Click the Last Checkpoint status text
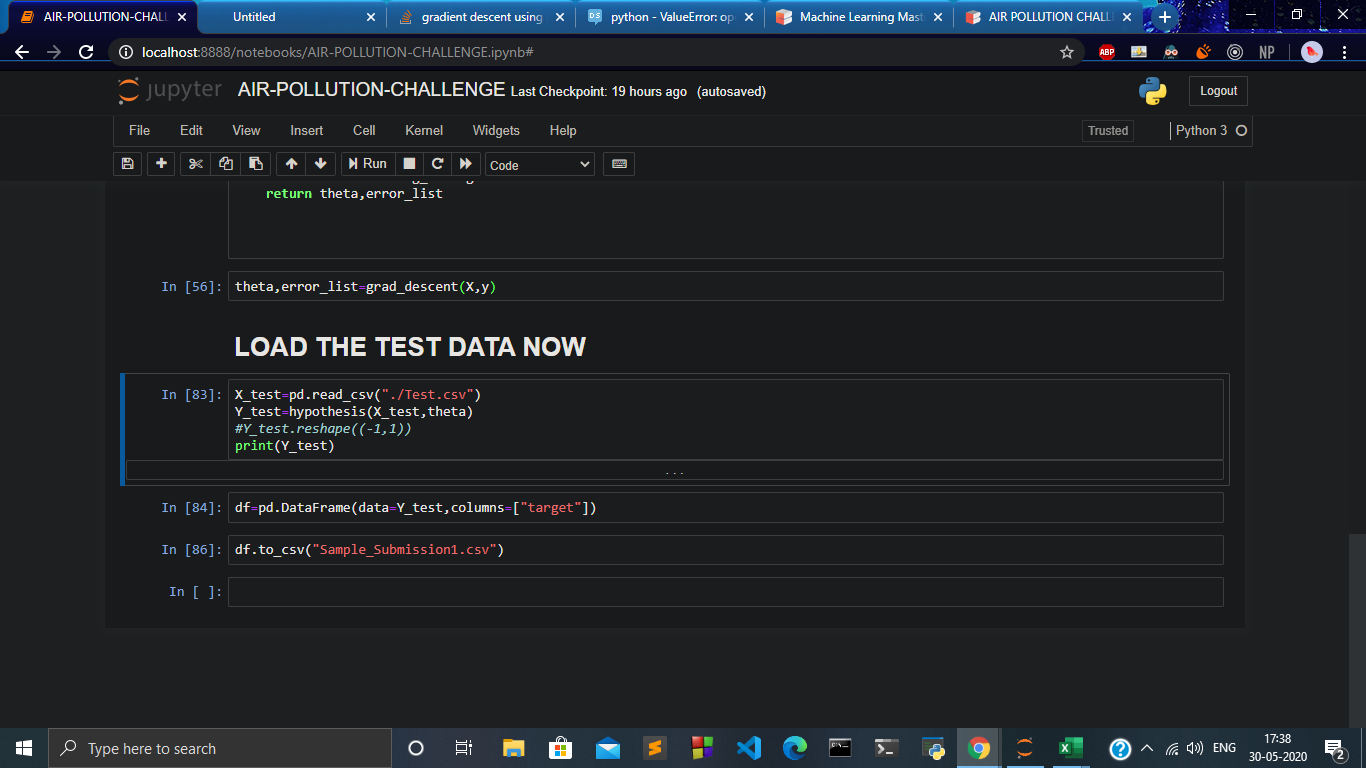 click(599, 92)
